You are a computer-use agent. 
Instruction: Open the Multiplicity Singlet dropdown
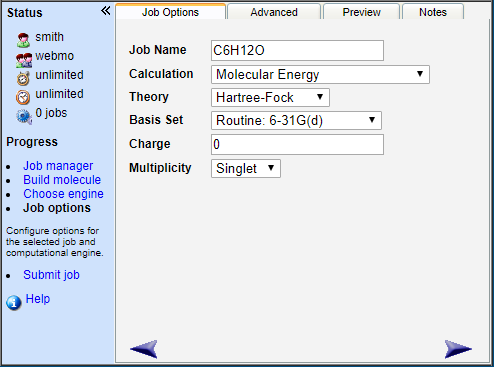246,168
